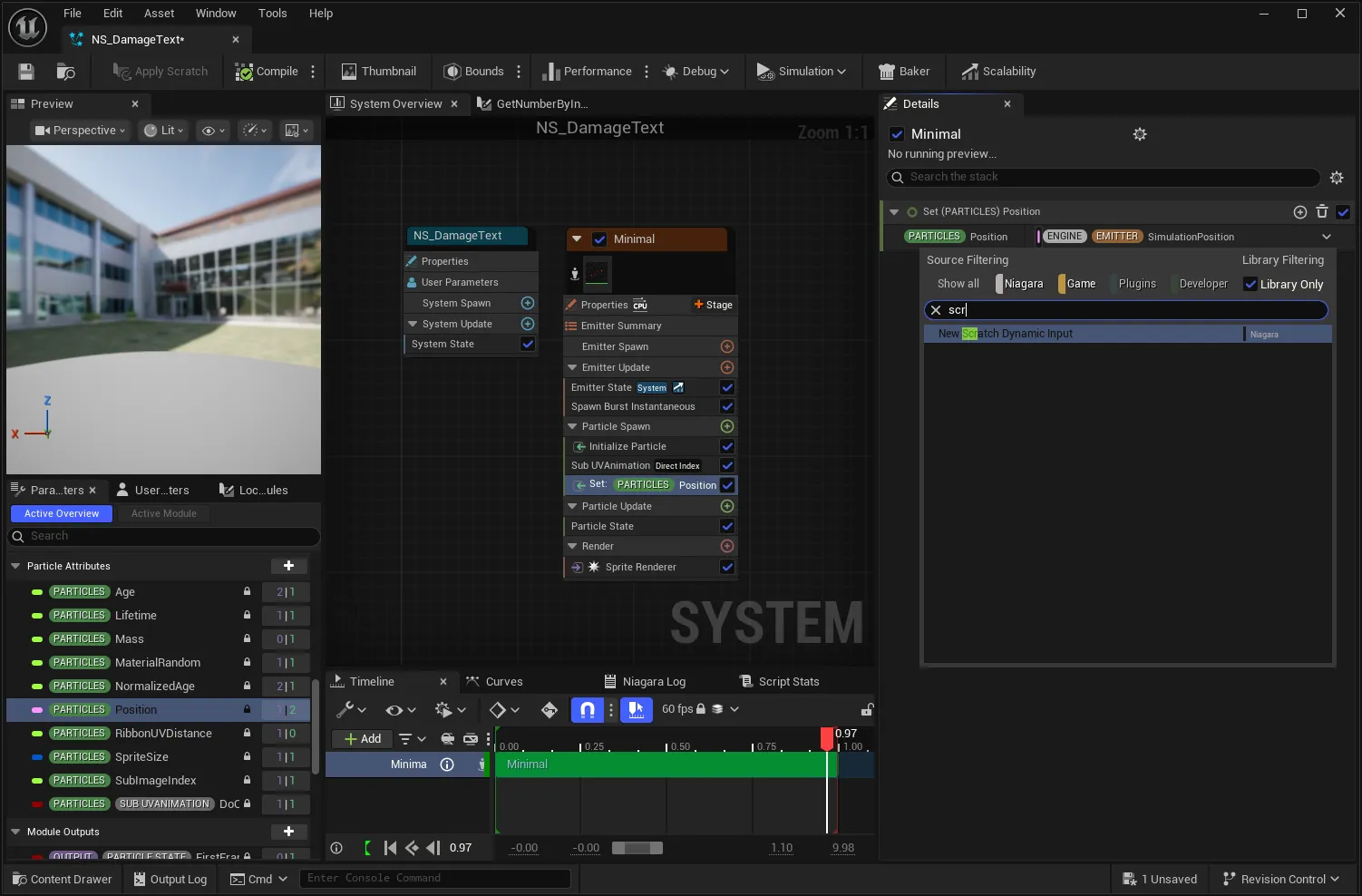Expand the Perspective viewport dropdown
The image size is (1362, 896).
pyautogui.click(x=80, y=131)
